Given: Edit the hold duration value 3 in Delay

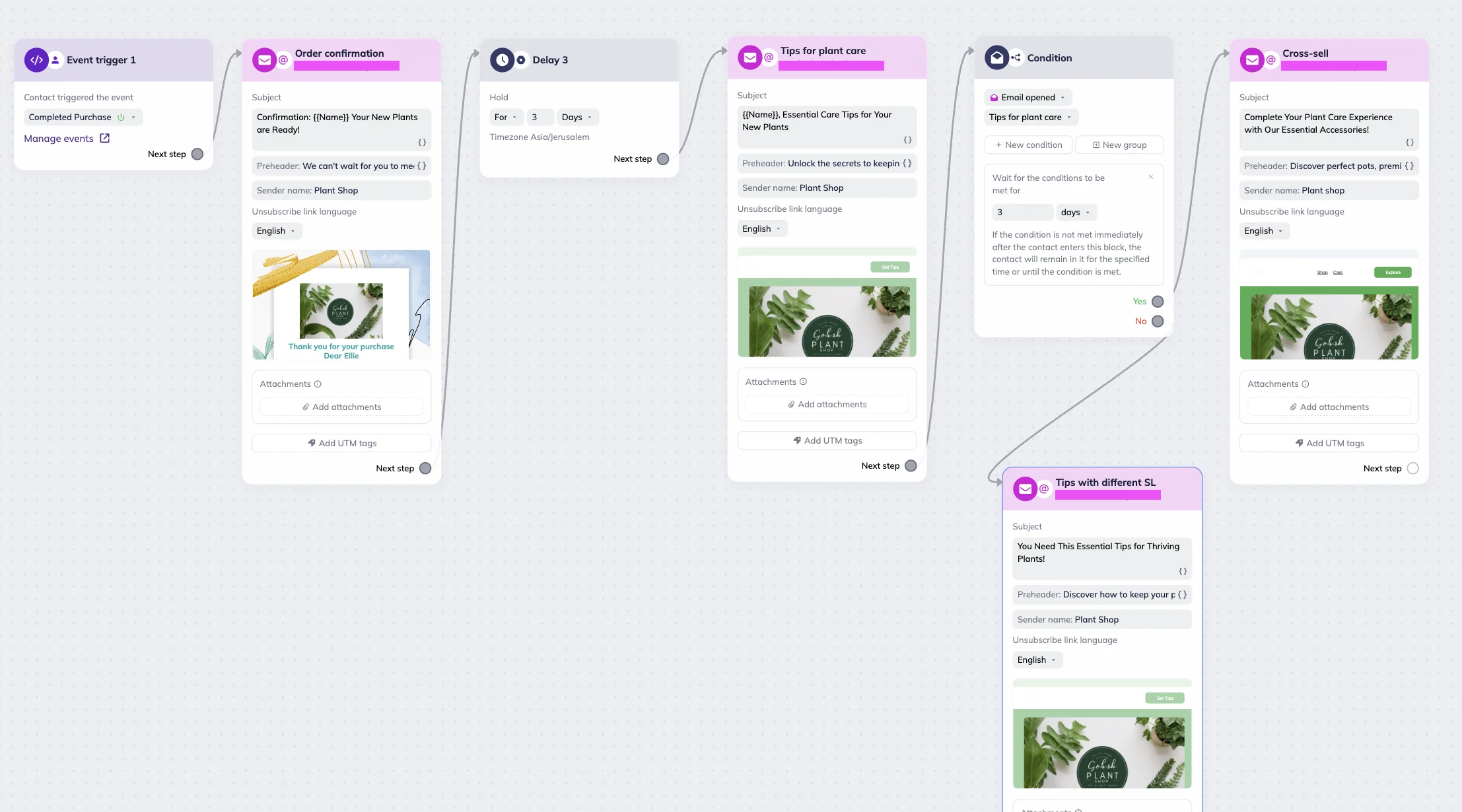Looking at the screenshot, I should pos(540,118).
